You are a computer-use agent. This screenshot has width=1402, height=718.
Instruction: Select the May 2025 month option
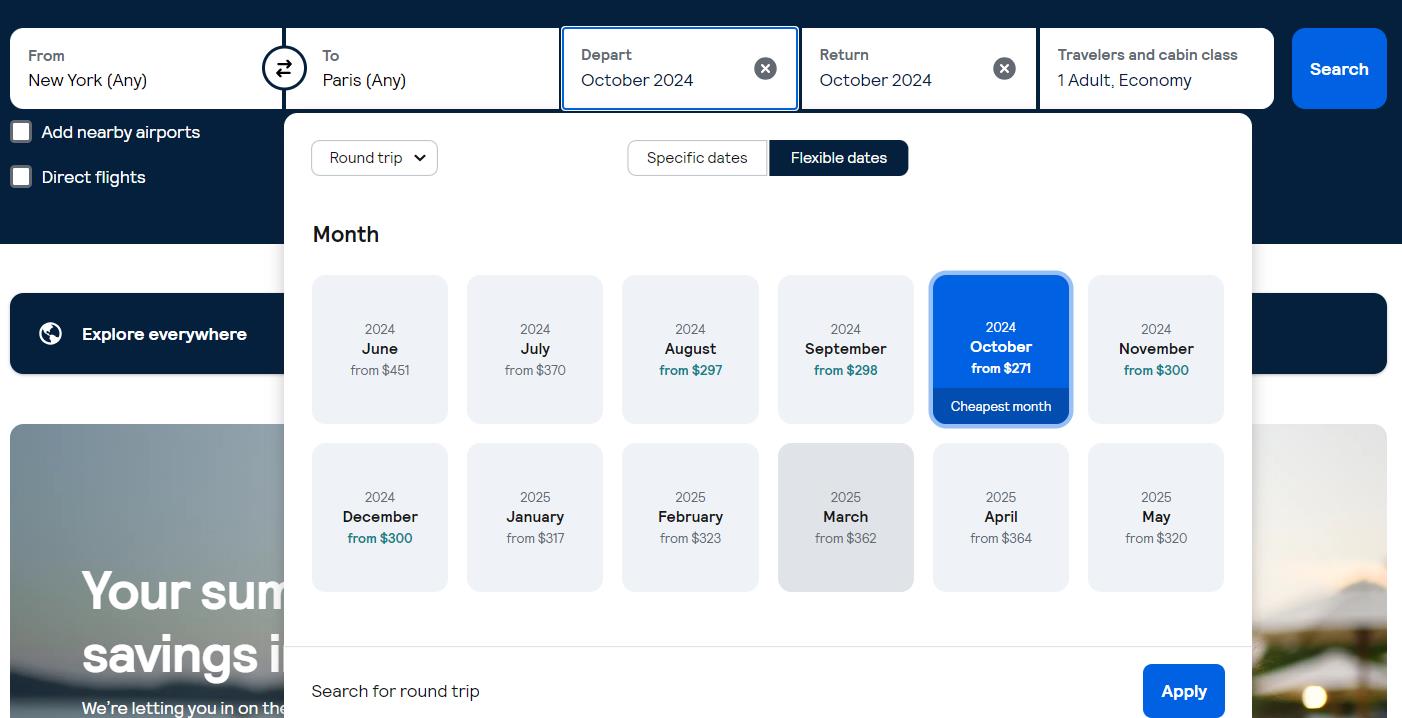(1155, 516)
